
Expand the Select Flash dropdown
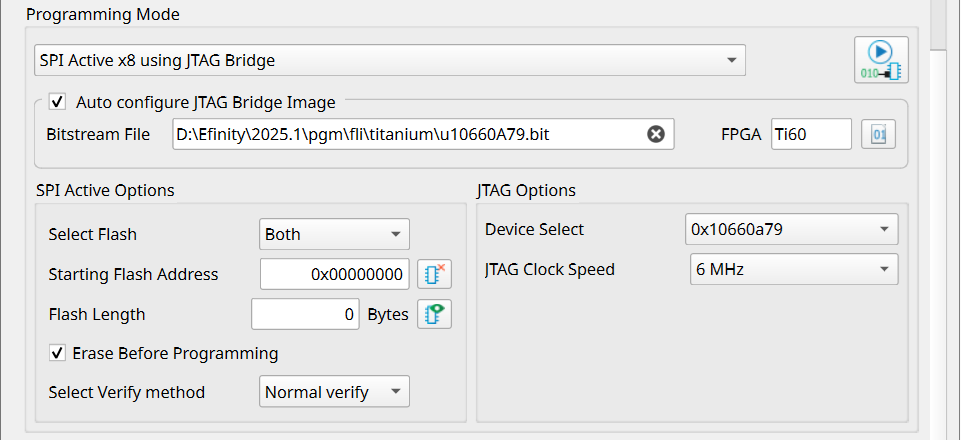pos(334,234)
